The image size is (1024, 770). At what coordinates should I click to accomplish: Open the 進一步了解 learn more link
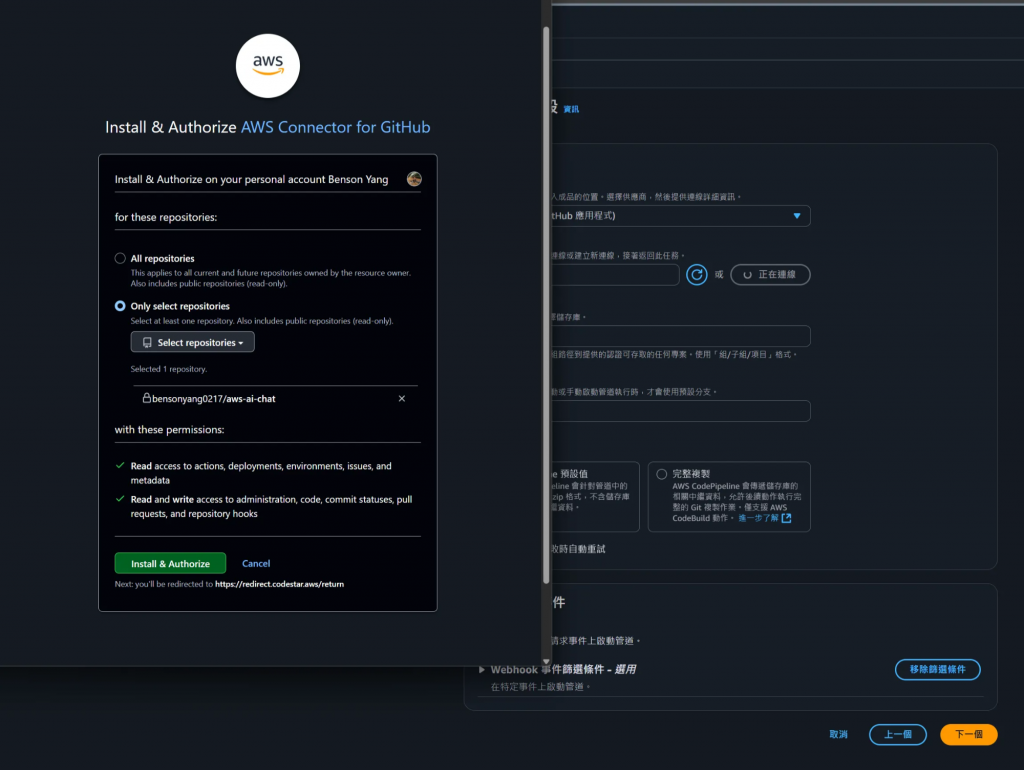[x=758, y=518]
